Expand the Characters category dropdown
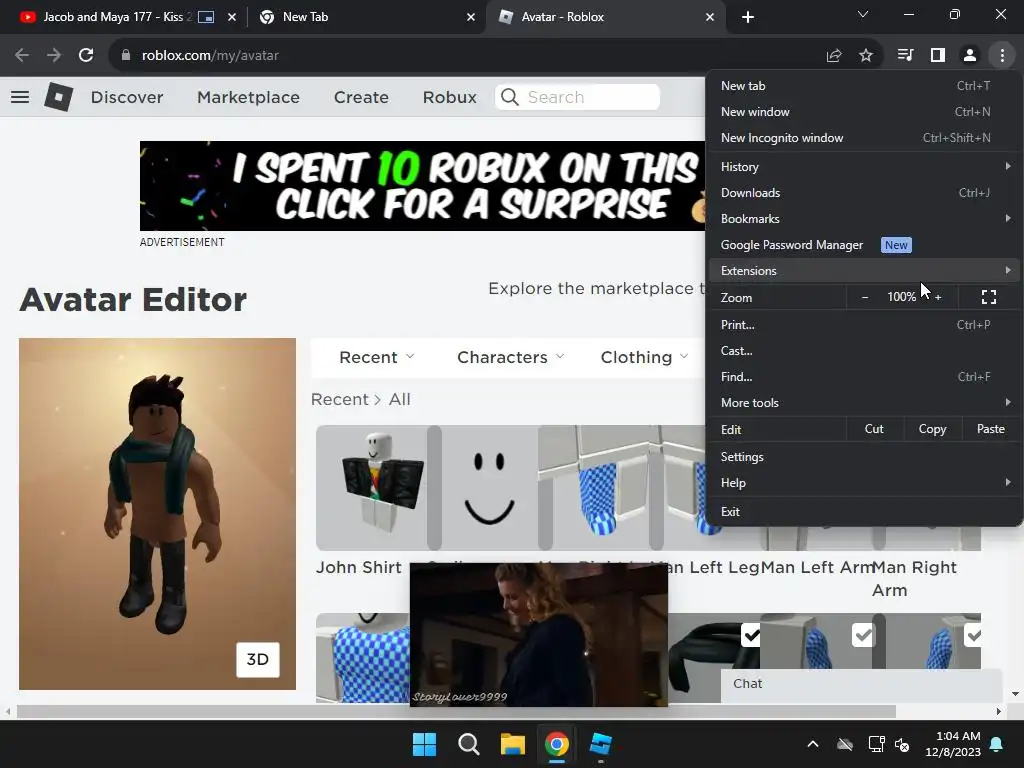The height and width of the screenshot is (768, 1024). coord(511,357)
